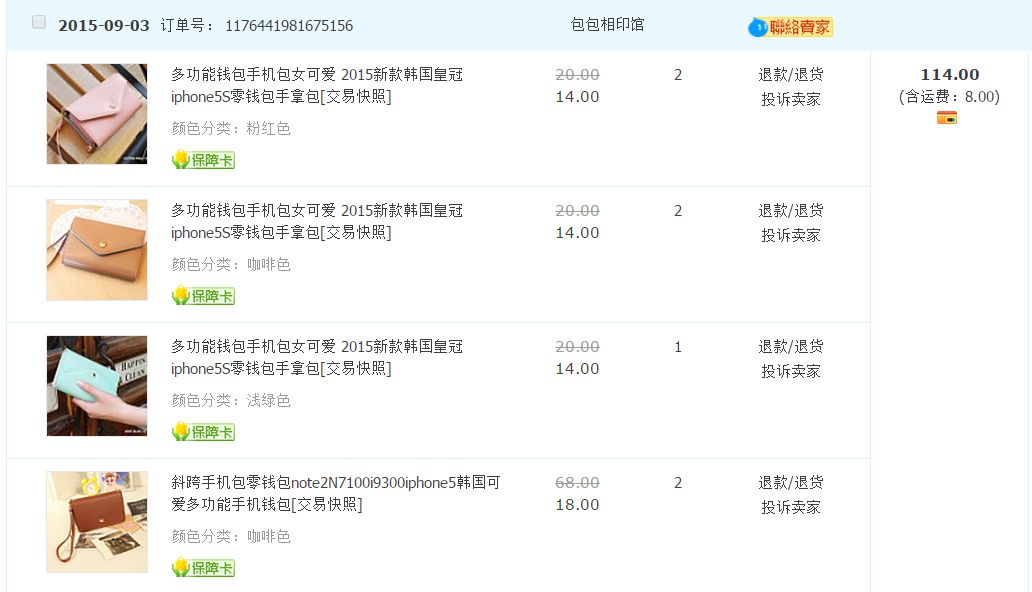Open the coffee-colored wallet thumbnail in second row
The image size is (1032, 592).
pos(97,250)
